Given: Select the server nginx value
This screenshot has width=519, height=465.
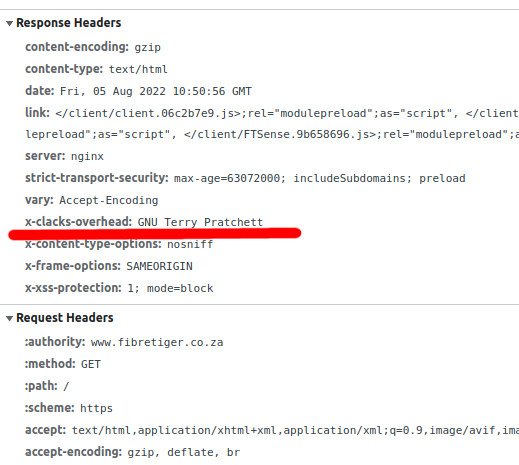Looking at the screenshot, I should click(87, 156).
